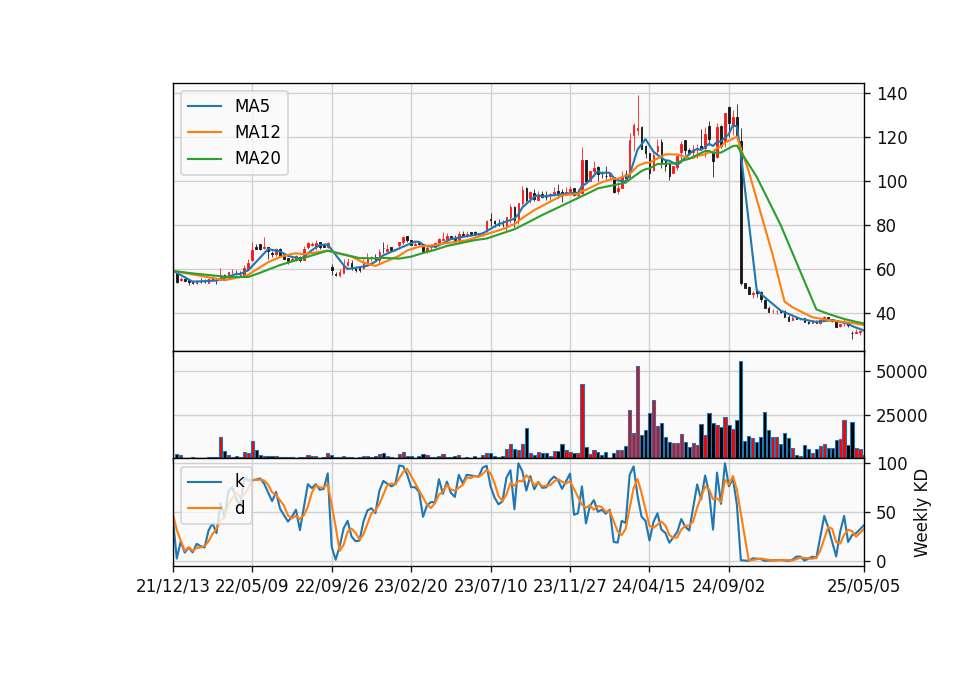This screenshot has width=960, height=690.
Task: Click the 24/09/02 date label
Action: tap(729, 587)
